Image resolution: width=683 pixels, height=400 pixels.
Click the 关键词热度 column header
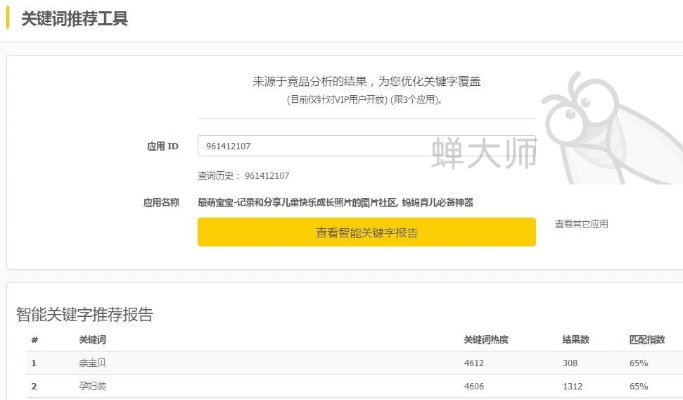coord(486,340)
